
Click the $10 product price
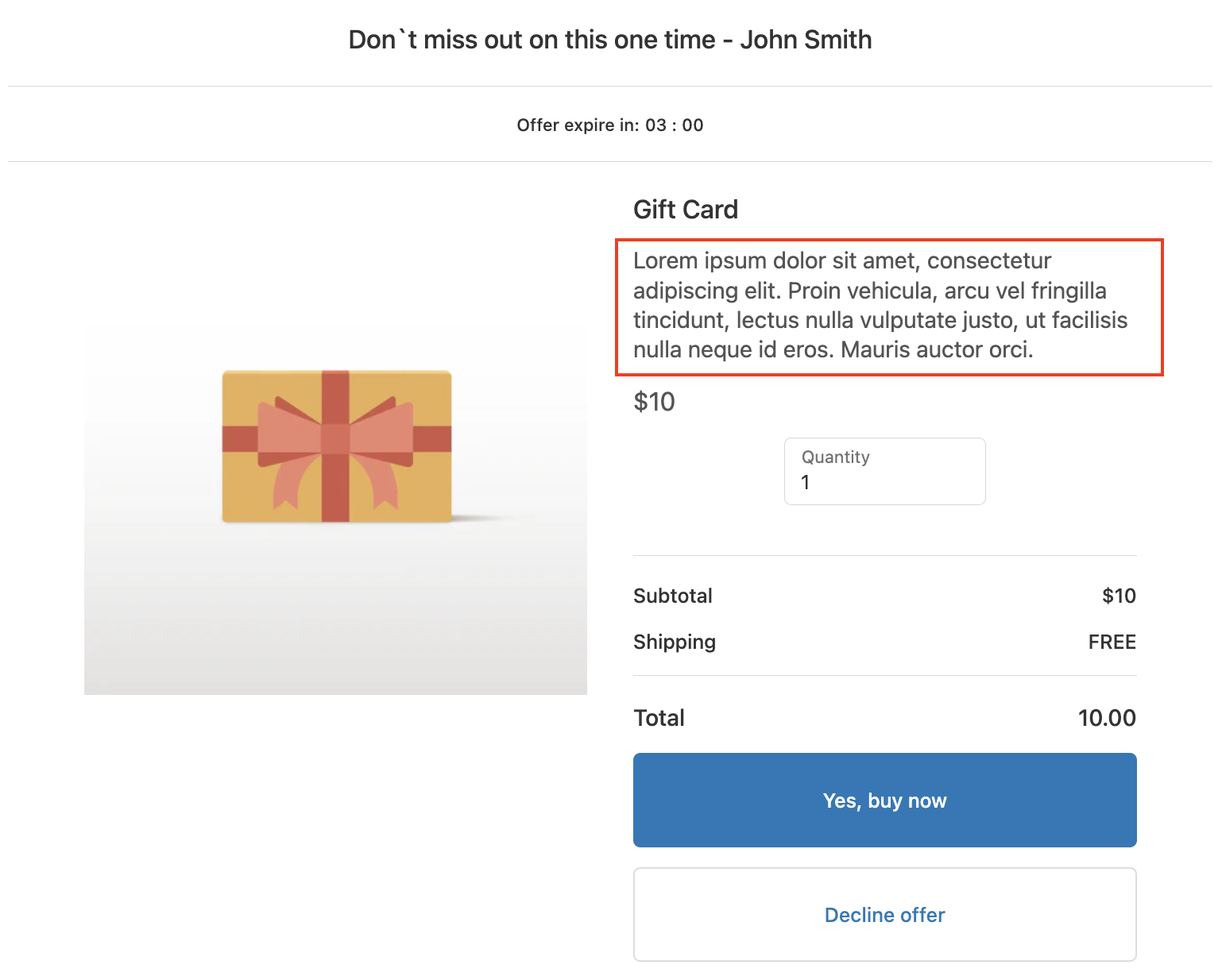pyautogui.click(x=654, y=402)
